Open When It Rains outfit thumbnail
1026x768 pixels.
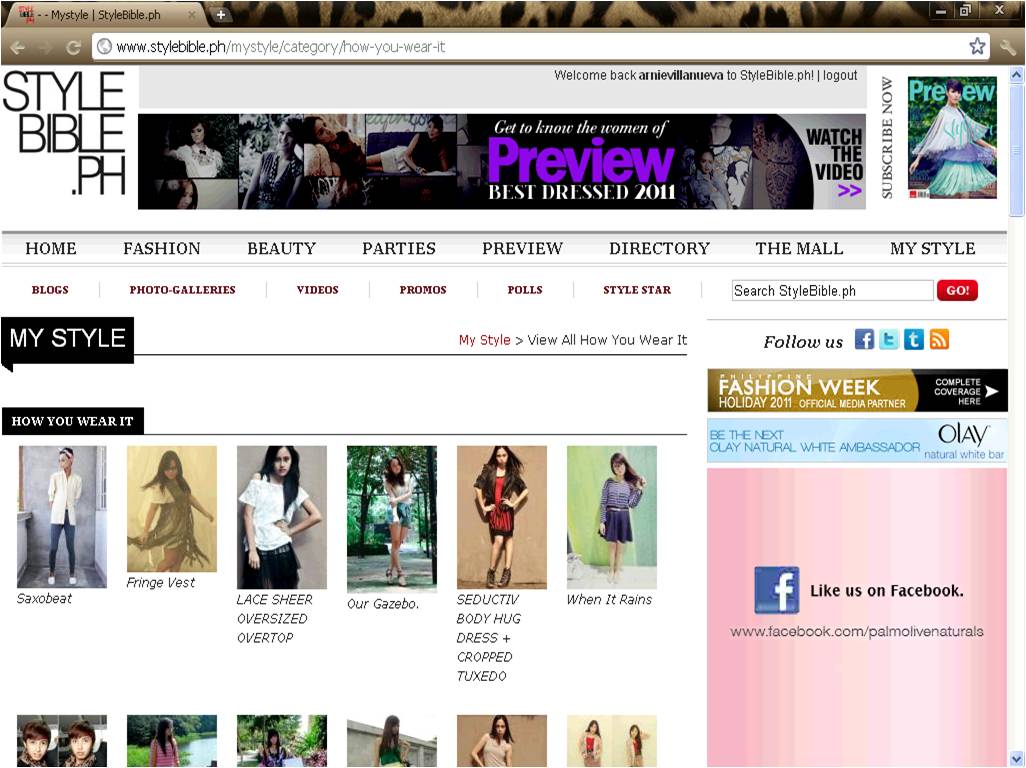point(611,517)
